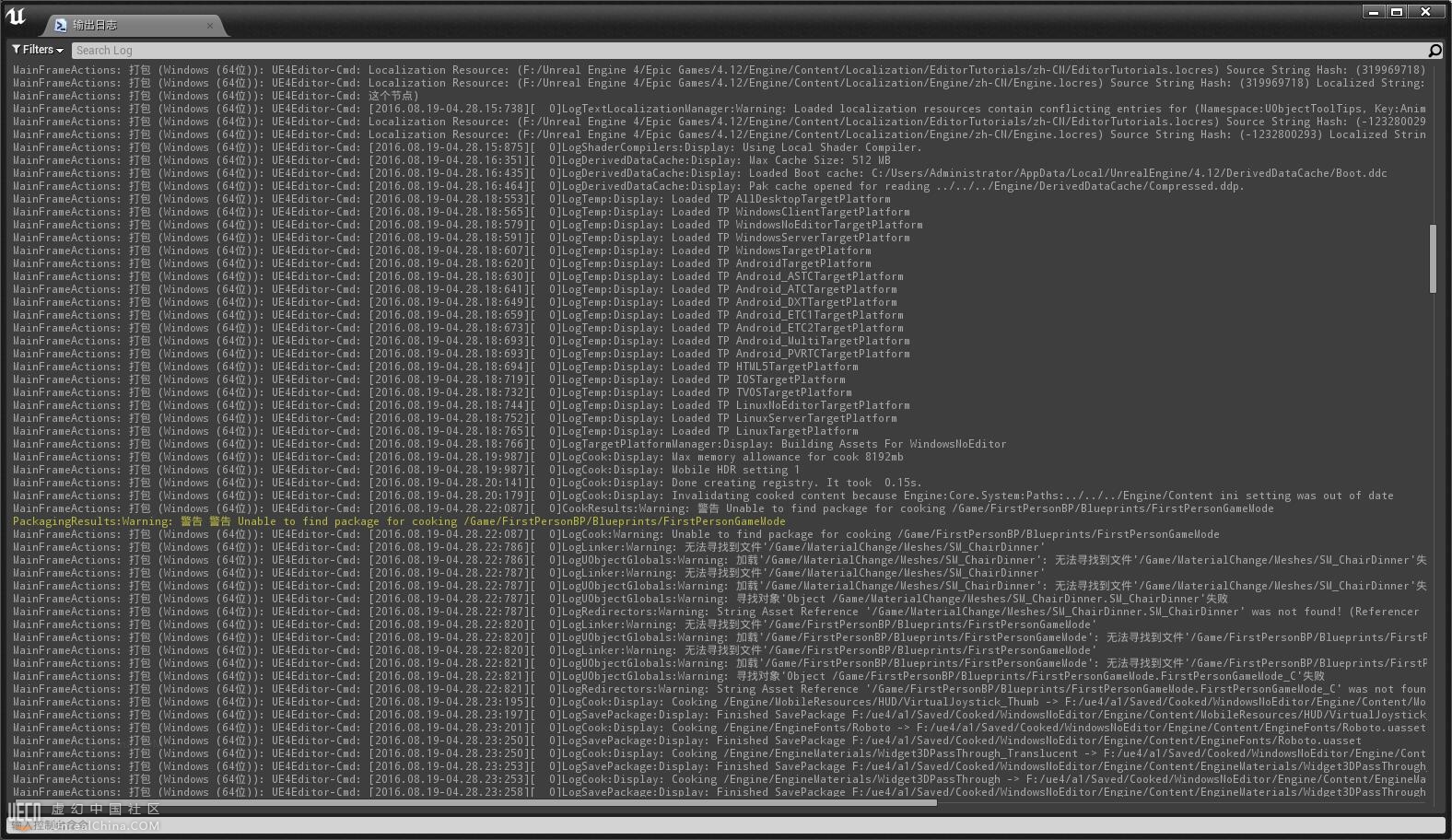Select the LogRedirectors warning about SM_ChairDinner
1452x840 pixels.
pos(716,612)
